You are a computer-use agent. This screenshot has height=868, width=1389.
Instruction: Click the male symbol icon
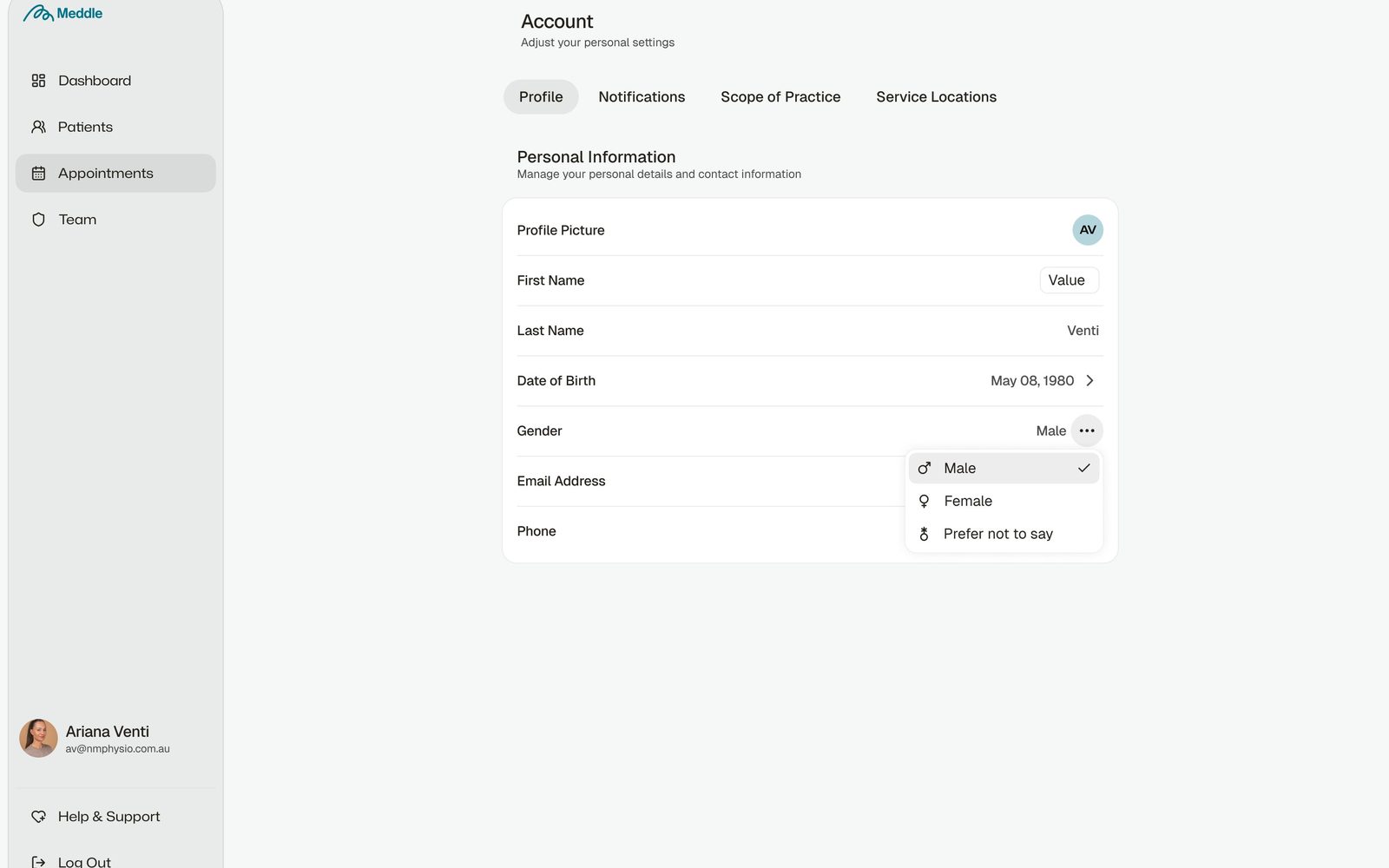tap(925, 468)
